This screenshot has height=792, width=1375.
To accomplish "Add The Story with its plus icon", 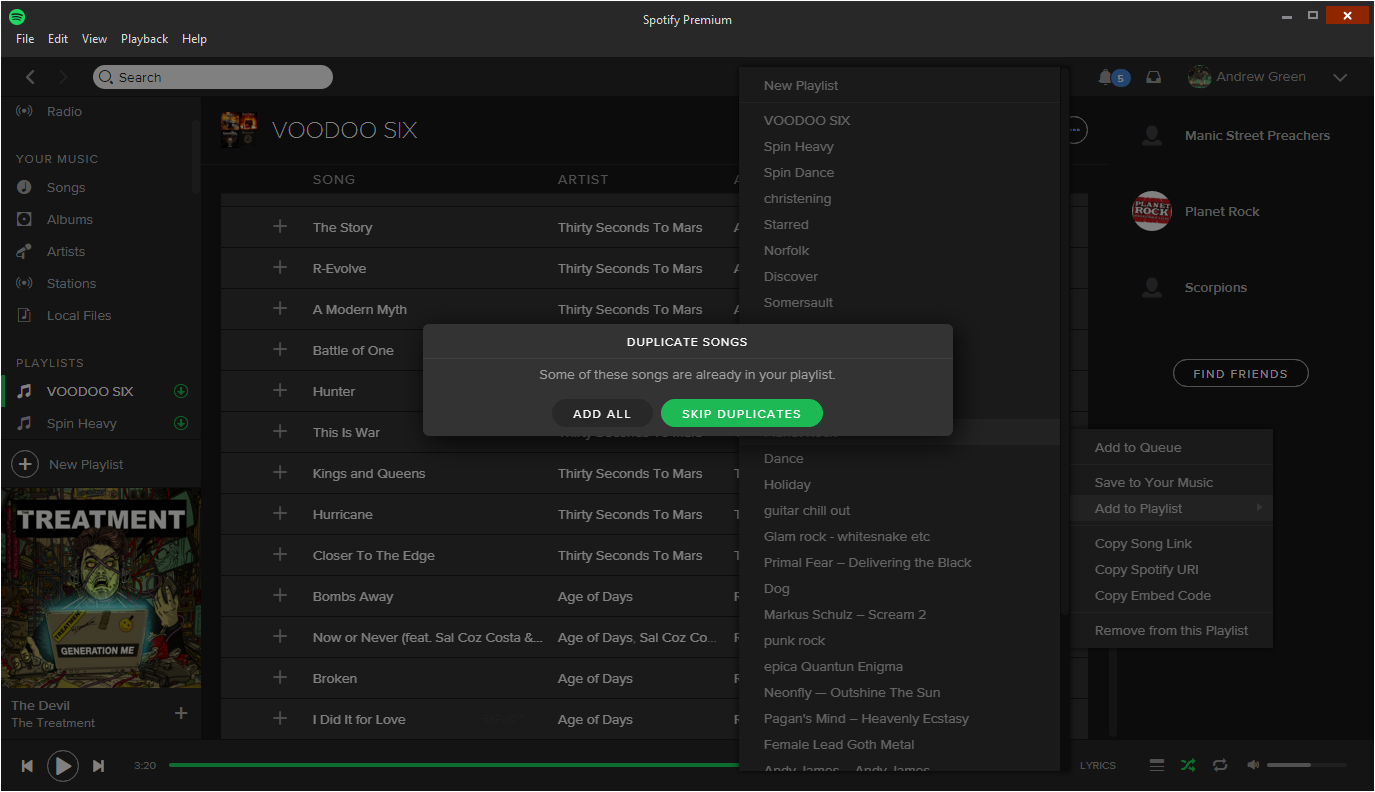I will click(x=280, y=227).
